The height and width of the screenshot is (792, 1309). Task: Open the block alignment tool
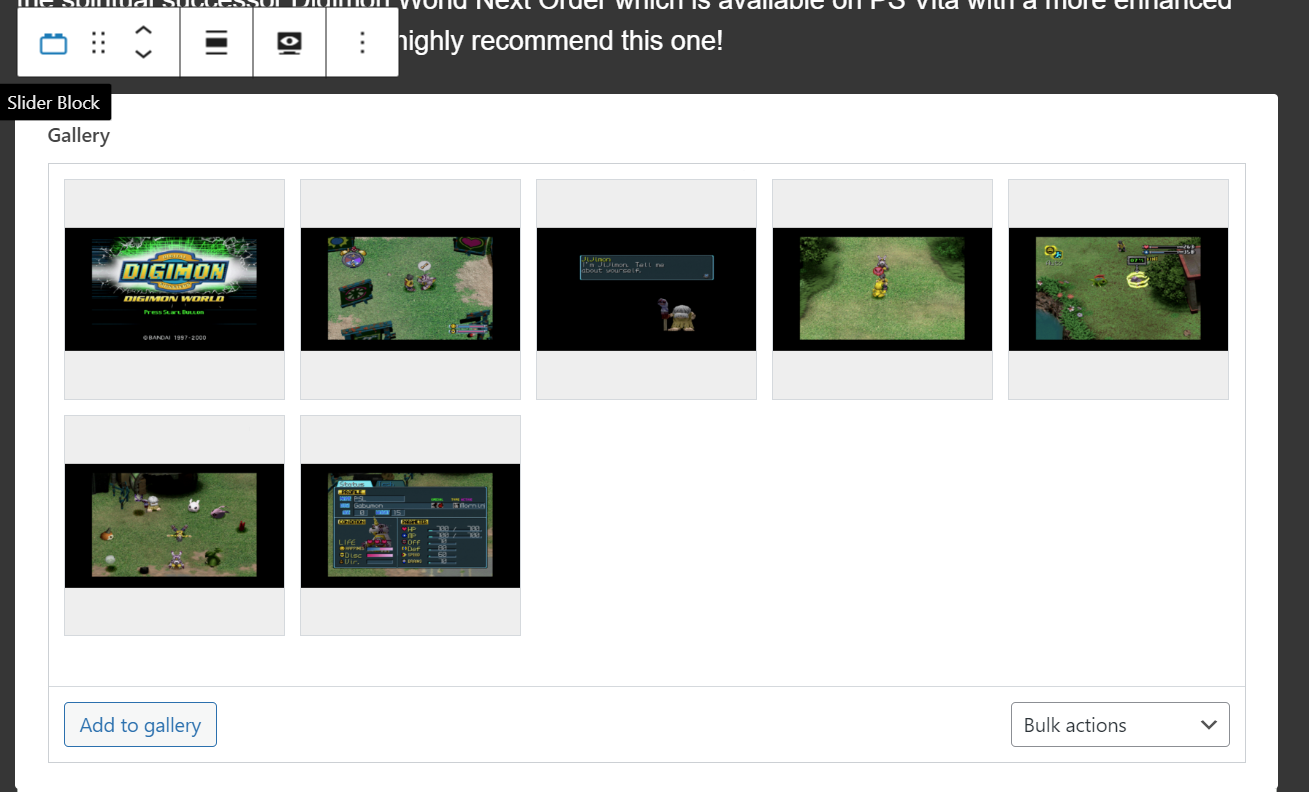pos(217,43)
